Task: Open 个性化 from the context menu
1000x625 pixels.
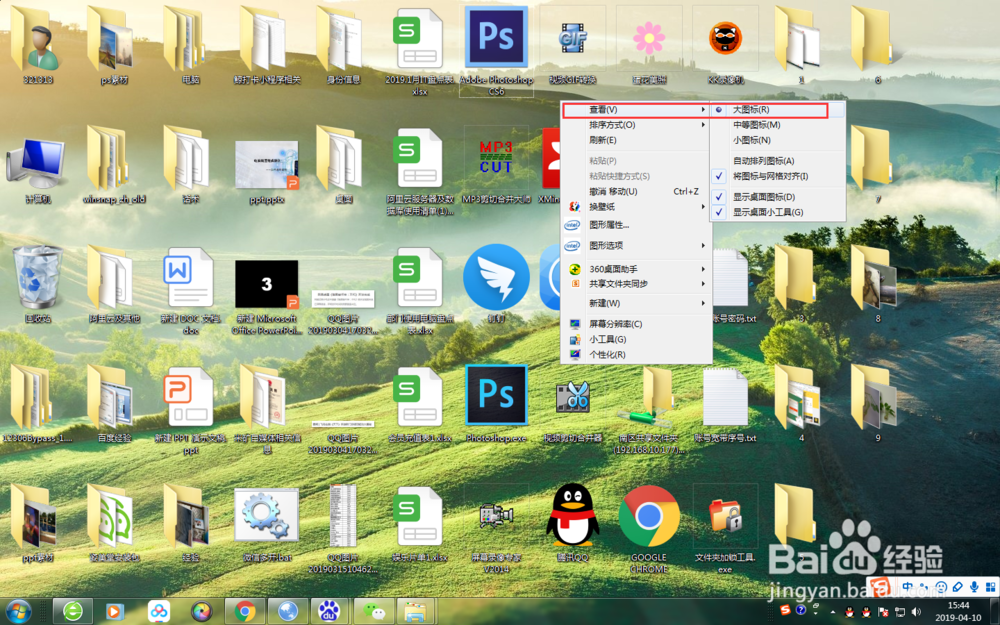Action: pyautogui.click(x=636, y=355)
